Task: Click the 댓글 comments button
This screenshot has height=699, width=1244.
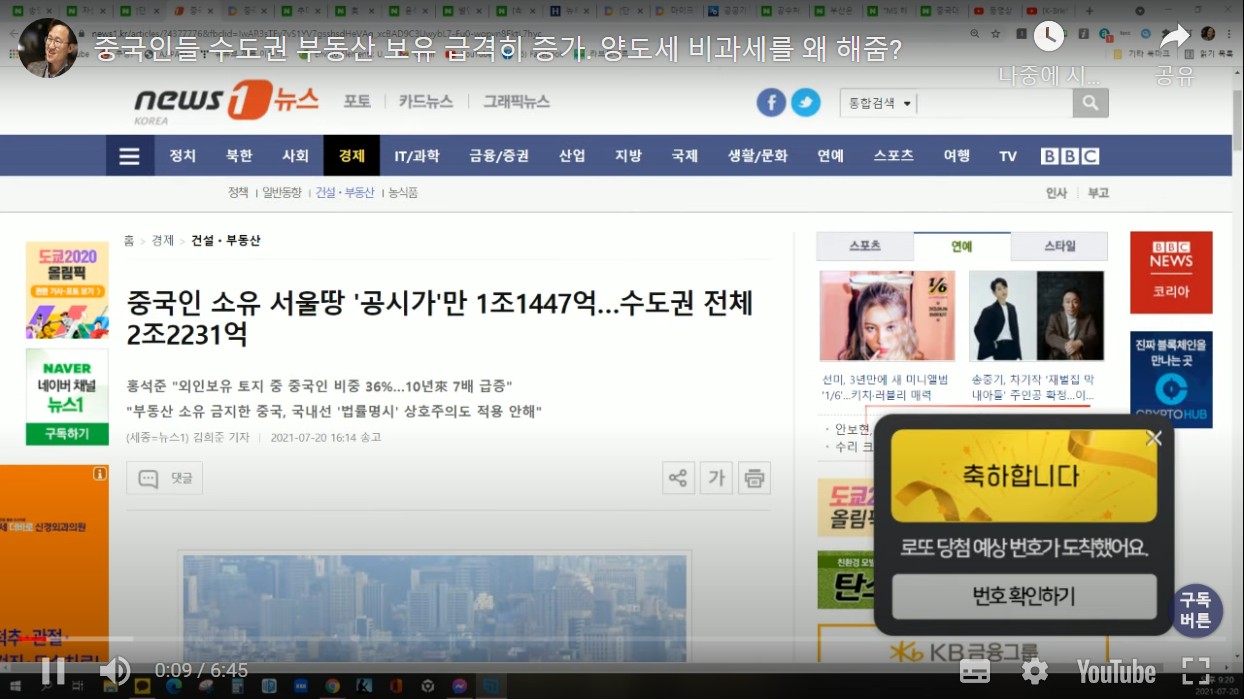Action: (x=165, y=478)
